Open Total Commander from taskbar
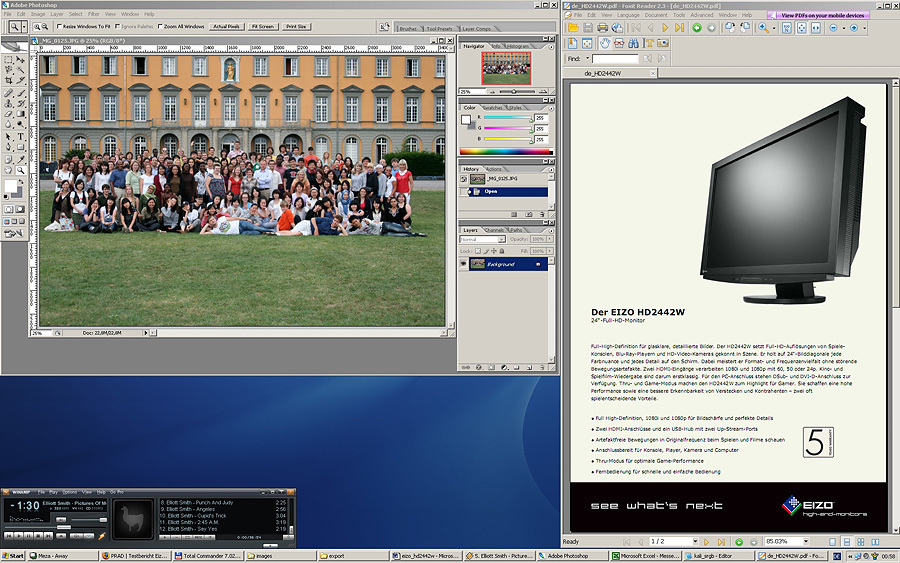Viewport: 900px width, 563px height. coord(208,556)
